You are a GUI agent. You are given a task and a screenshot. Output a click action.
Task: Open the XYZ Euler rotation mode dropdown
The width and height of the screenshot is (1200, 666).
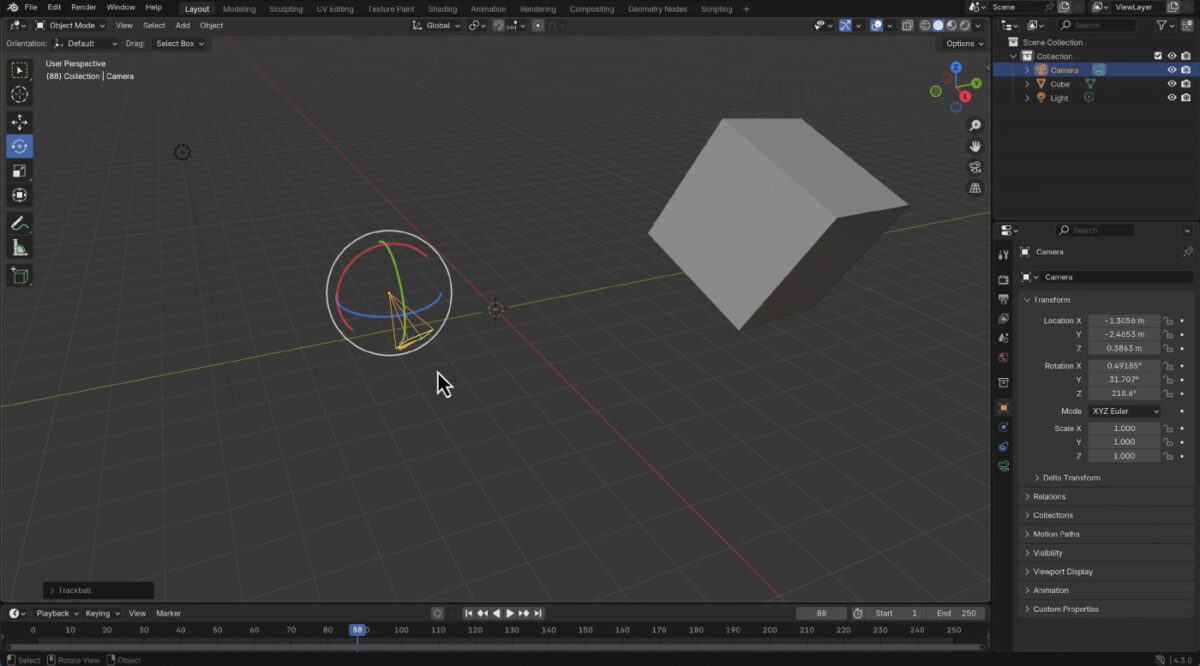pos(1125,411)
